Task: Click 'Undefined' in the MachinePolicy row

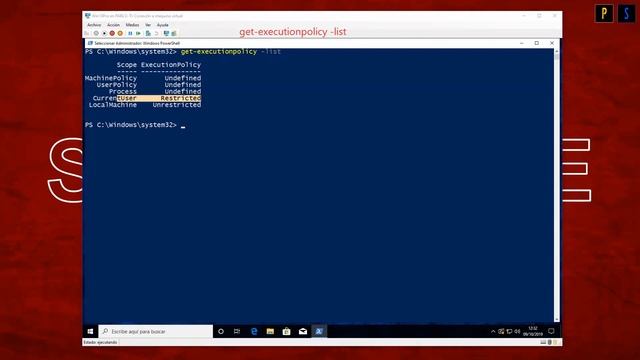Action: [183, 78]
